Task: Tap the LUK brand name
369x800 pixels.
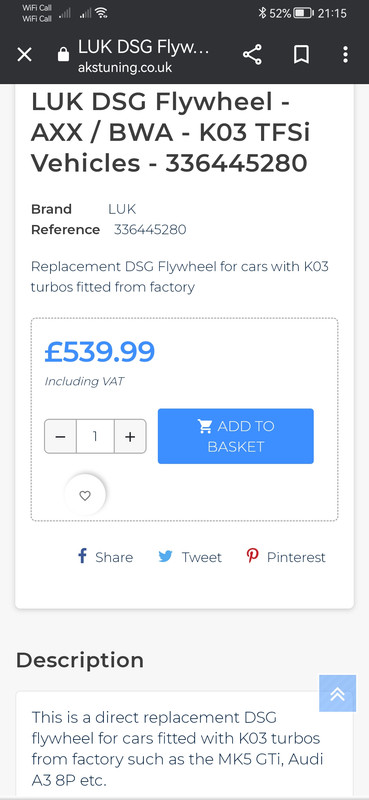Action: (x=122, y=209)
